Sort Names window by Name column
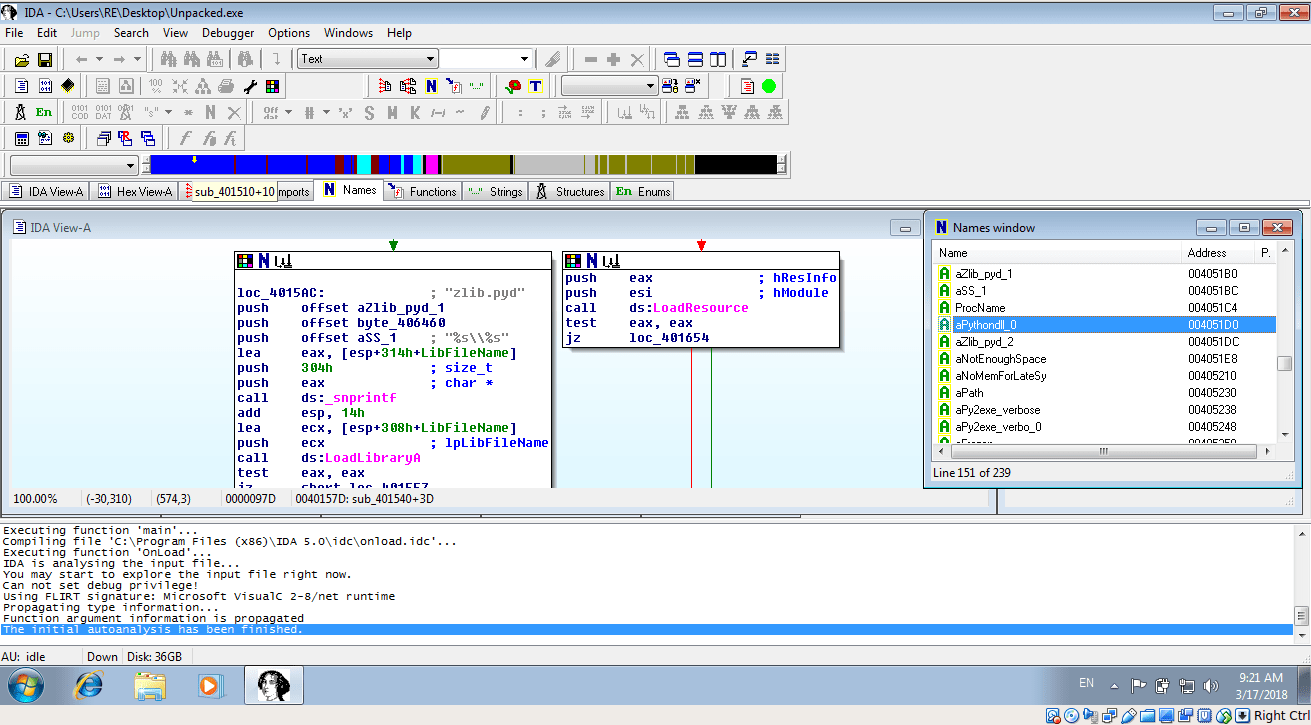This screenshot has height=725, width=1311. (x=1057, y=253)
